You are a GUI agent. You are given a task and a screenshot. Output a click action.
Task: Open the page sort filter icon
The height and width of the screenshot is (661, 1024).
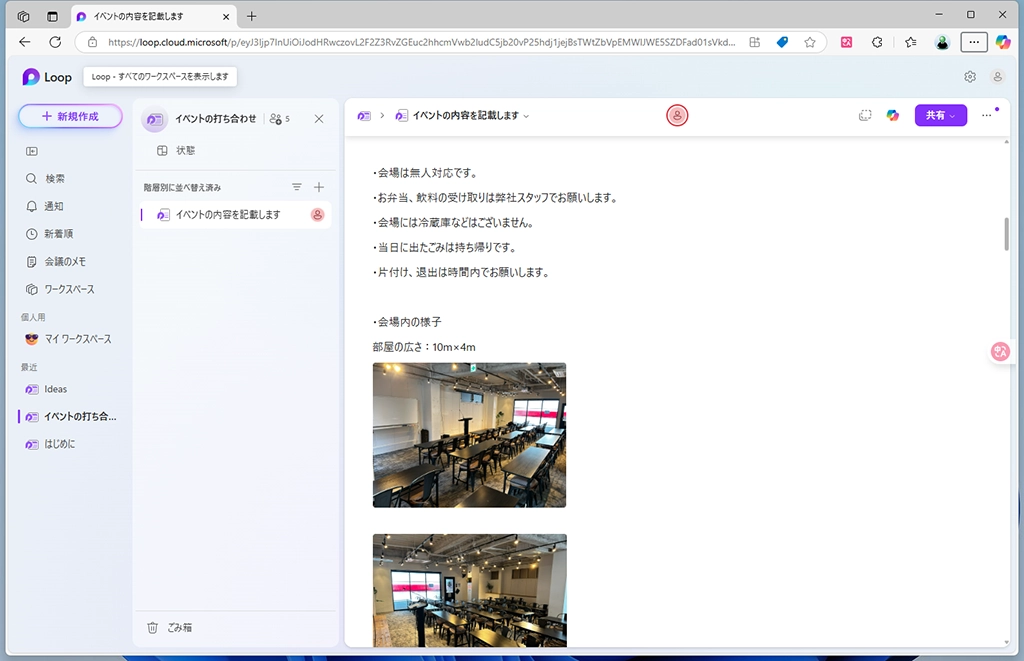click(296, 187)
